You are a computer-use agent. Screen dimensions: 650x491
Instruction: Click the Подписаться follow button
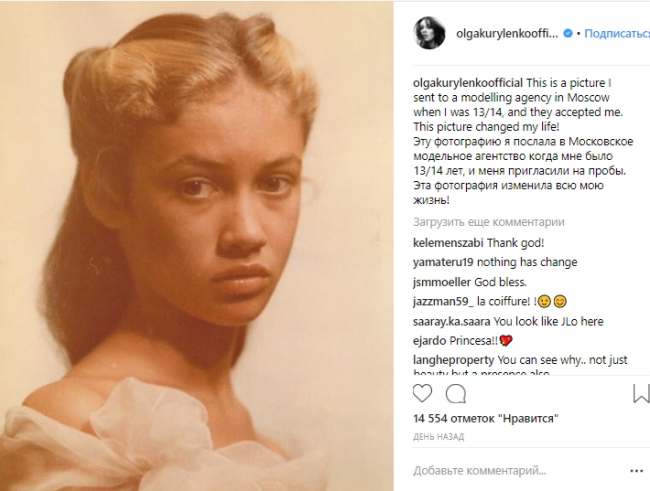click(616, 33)
